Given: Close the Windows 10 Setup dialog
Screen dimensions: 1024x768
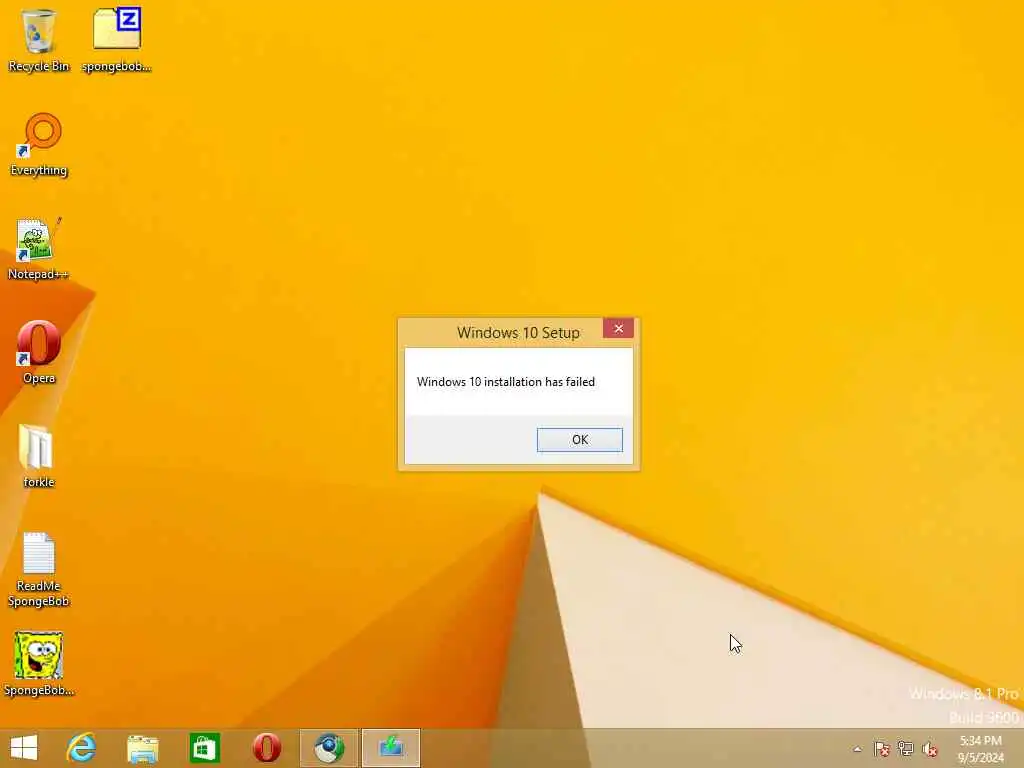Looking at the screenshot, I should click(618, 328).
